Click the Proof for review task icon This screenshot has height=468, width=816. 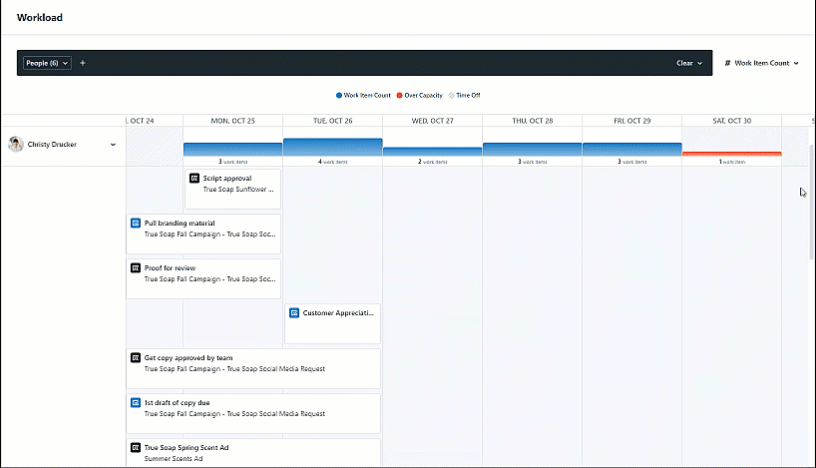pos(135,268)
